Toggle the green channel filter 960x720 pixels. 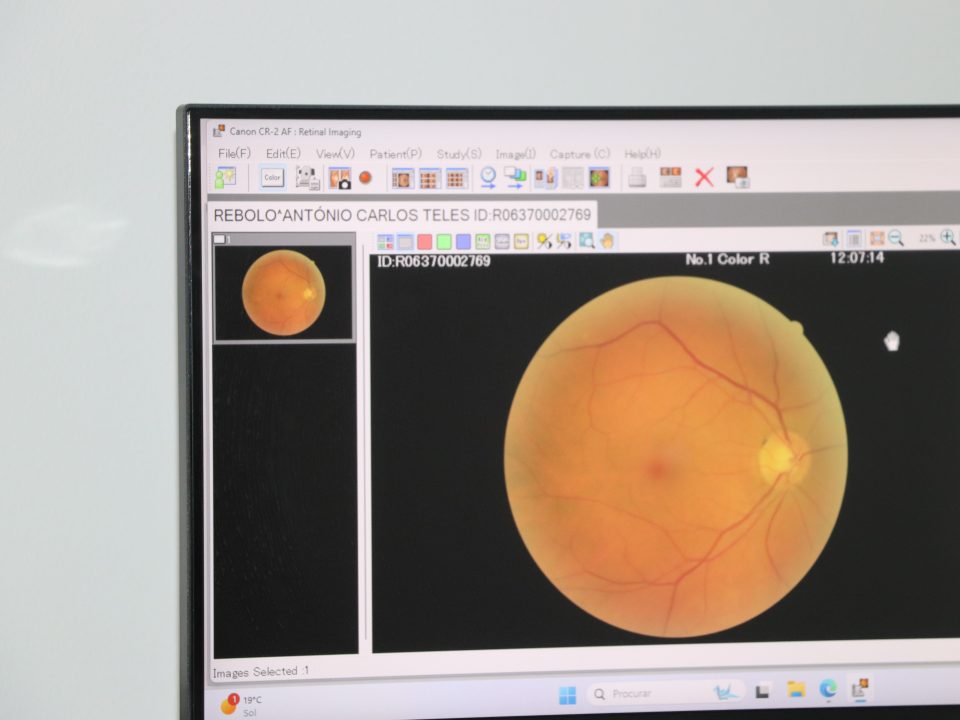coord(443,241)
